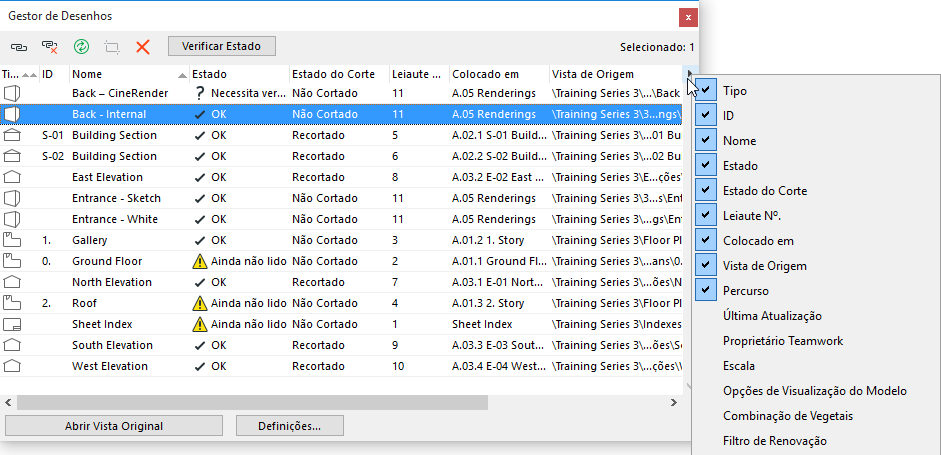This screenshot has width=941, height=455.
Task: Uncheck the Estado column checkbox
Action: [706, 166]
